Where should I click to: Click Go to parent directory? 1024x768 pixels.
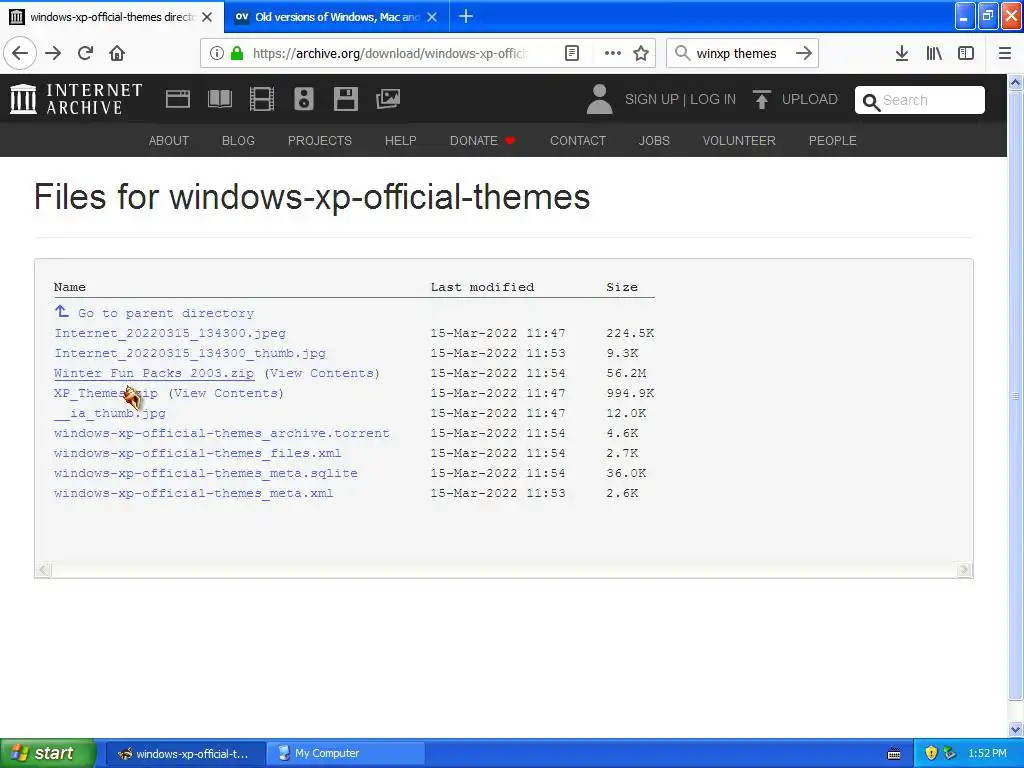click(166, 313)
